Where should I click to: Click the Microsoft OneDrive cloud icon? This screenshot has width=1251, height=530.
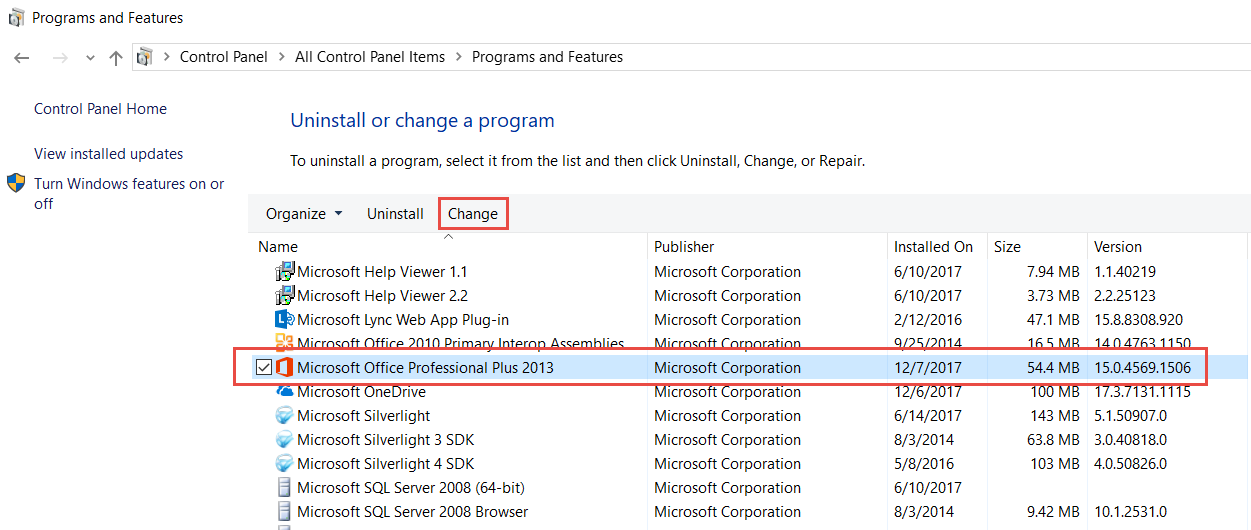point(284,392)
